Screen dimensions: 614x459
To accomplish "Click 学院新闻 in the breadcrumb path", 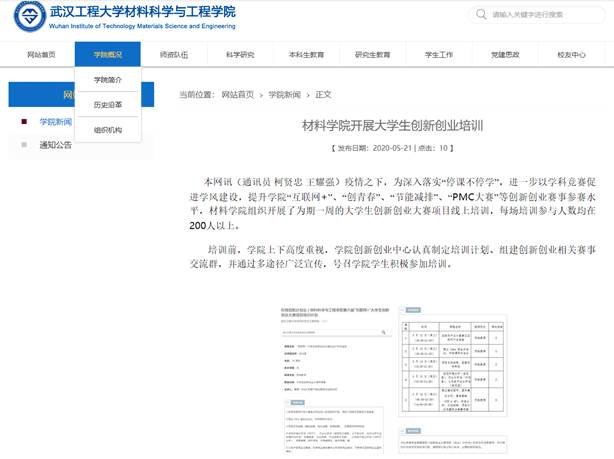I will (285, 95).
